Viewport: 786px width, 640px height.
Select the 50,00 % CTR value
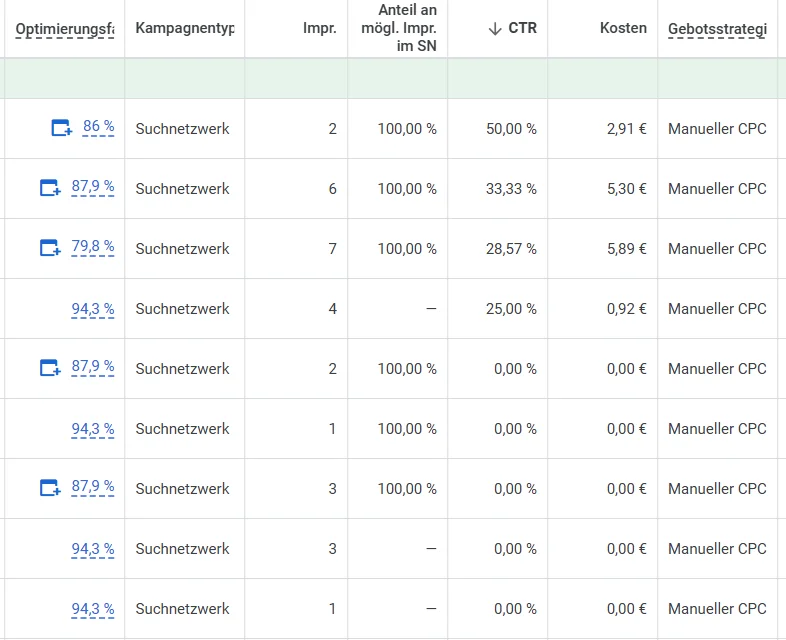pos(511,129)
